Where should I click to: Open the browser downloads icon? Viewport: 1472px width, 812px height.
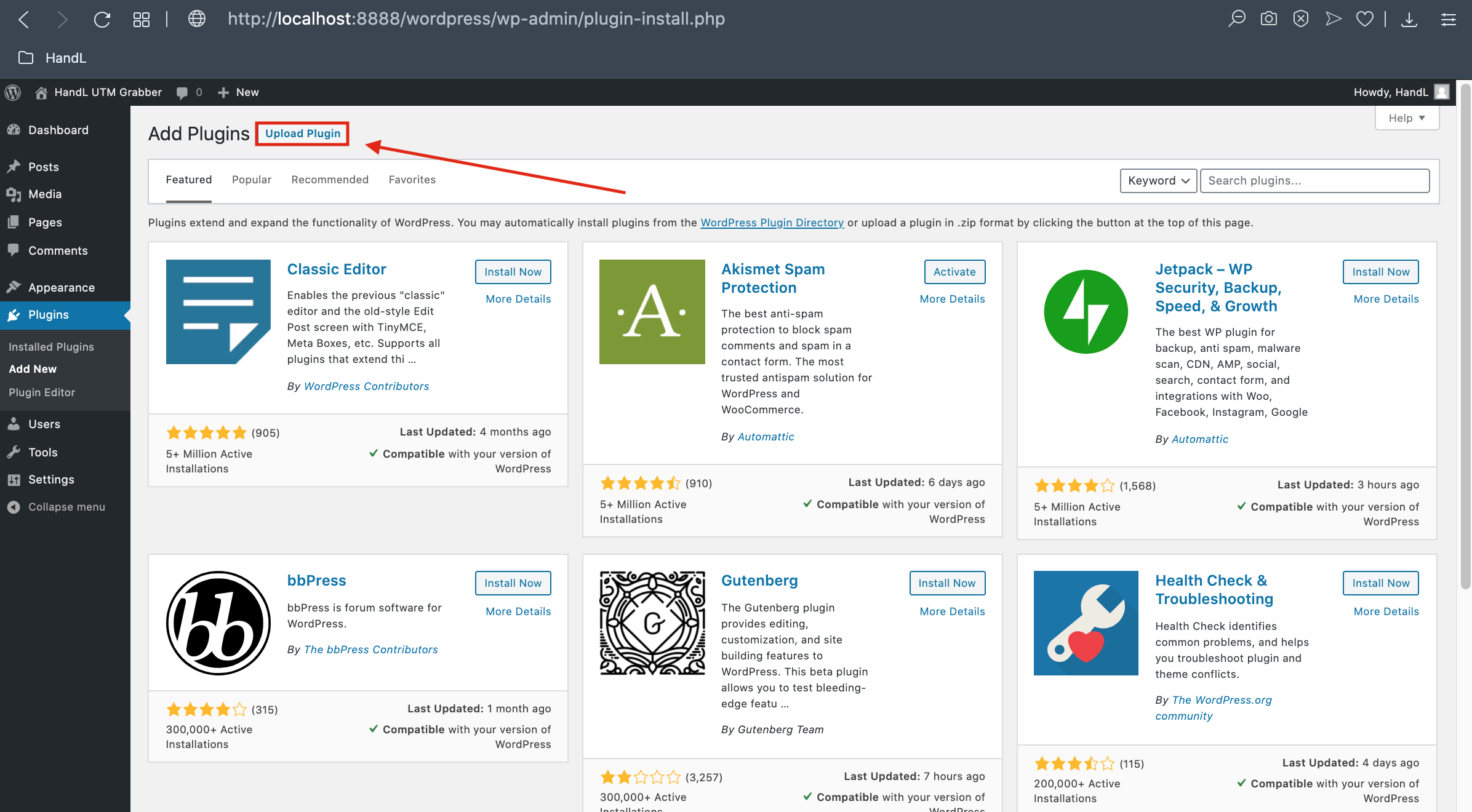(x=1409, y=19)
